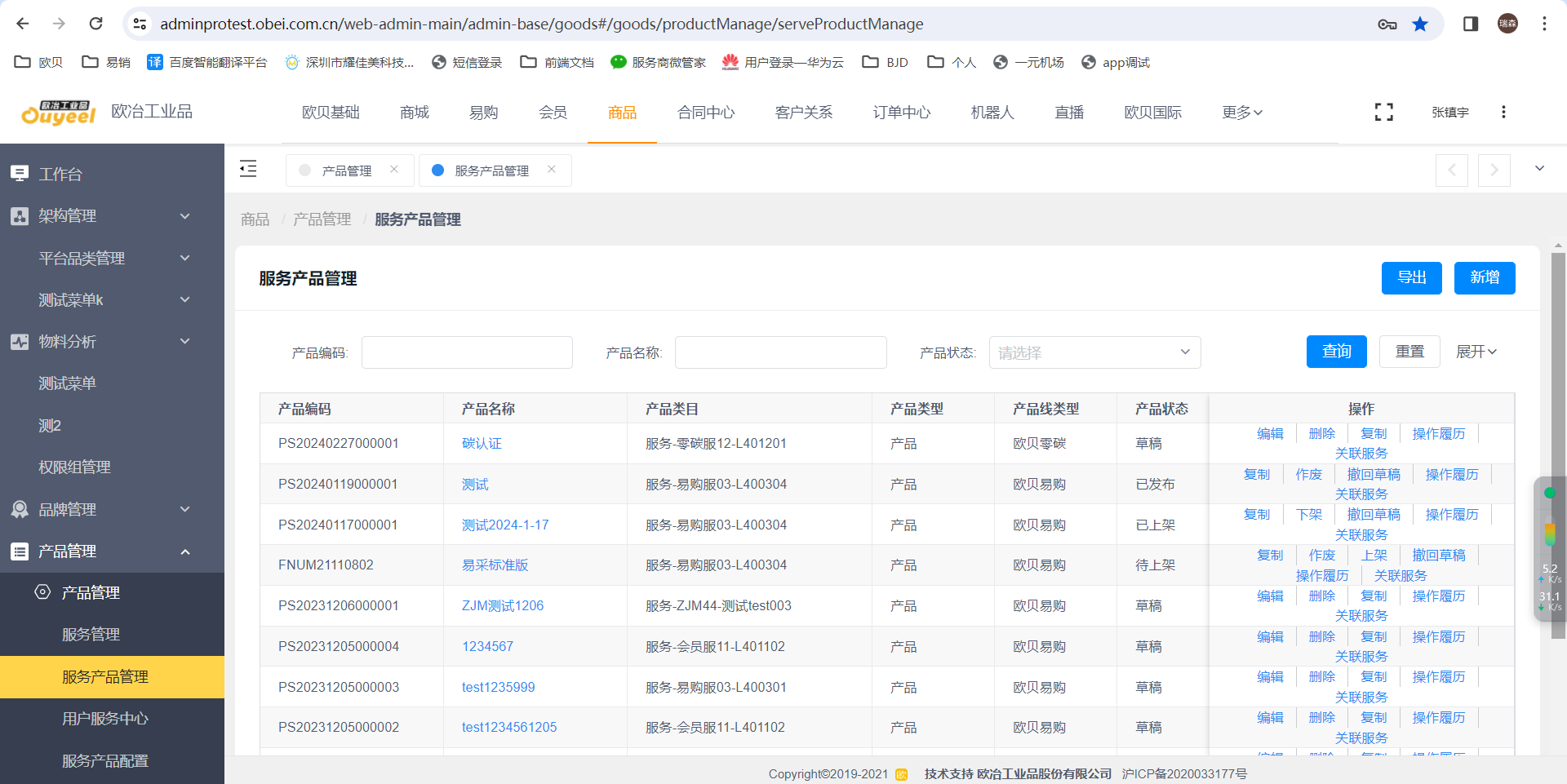Open the 服务管理 sidebar item
1567x784 pixels.
coord(112,635)
